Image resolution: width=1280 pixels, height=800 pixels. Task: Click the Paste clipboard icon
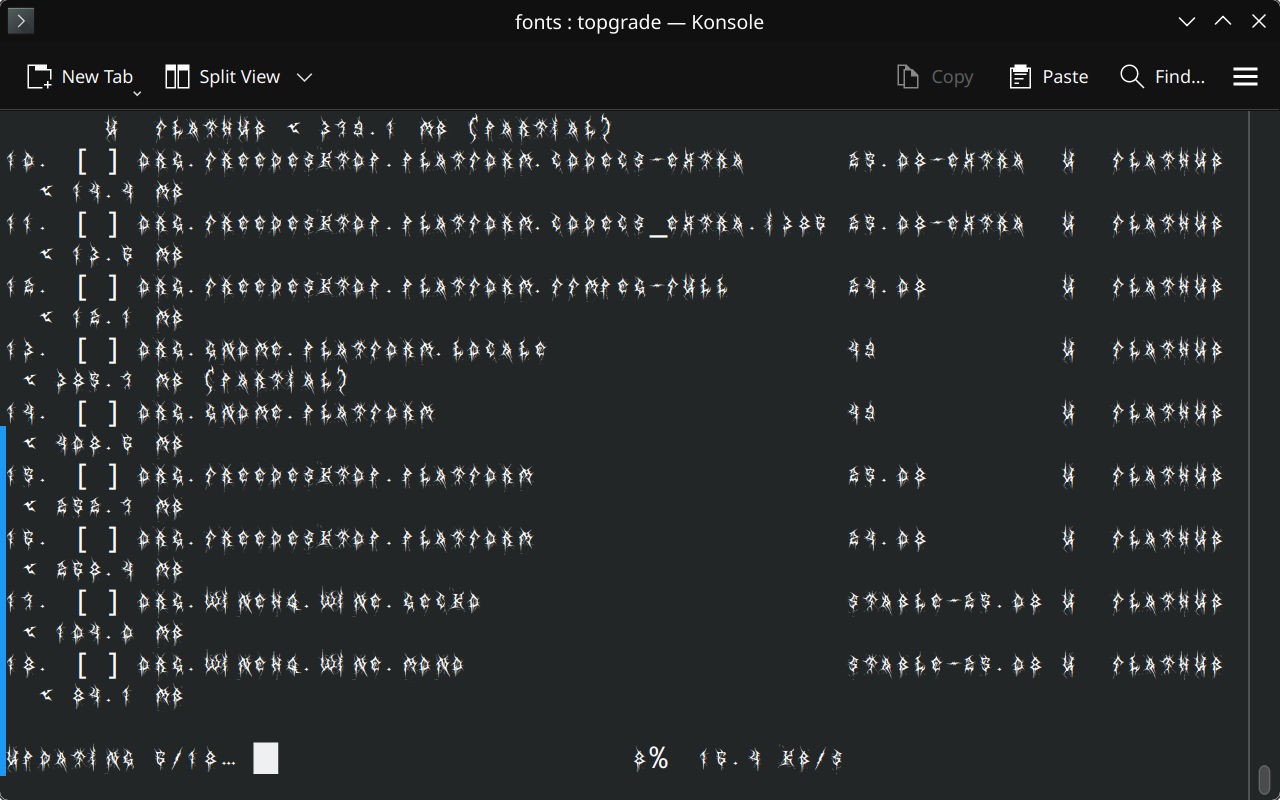[x=1019, y=77]
